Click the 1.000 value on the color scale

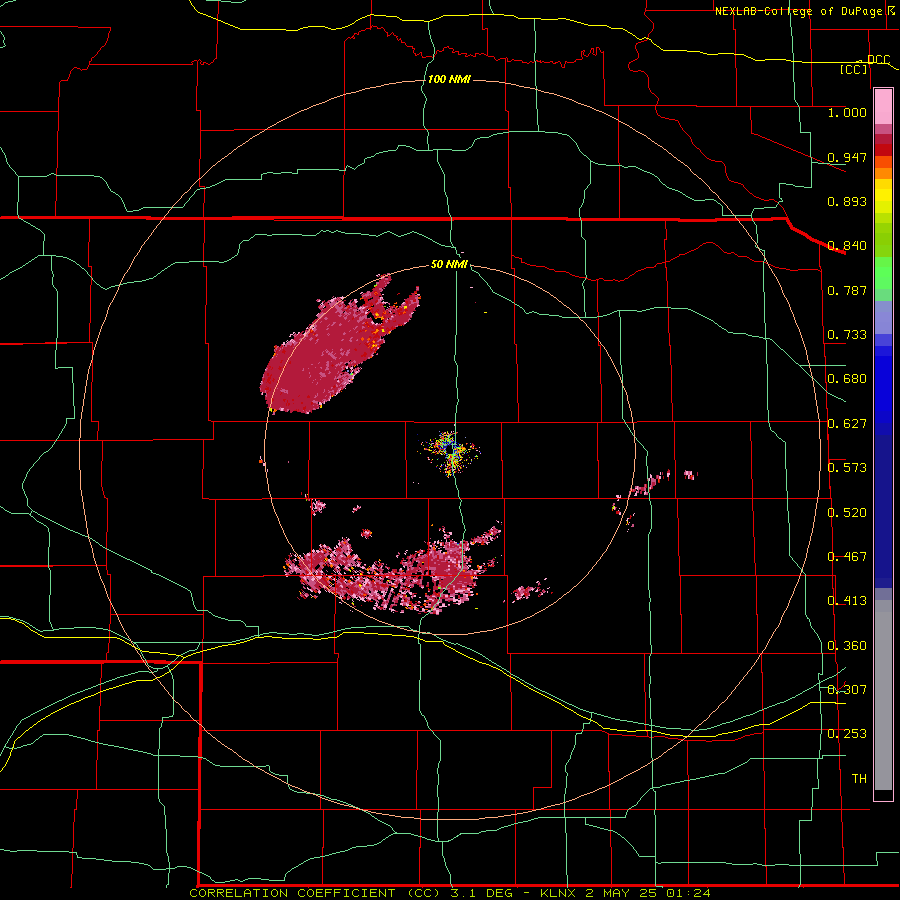(847, 112)
